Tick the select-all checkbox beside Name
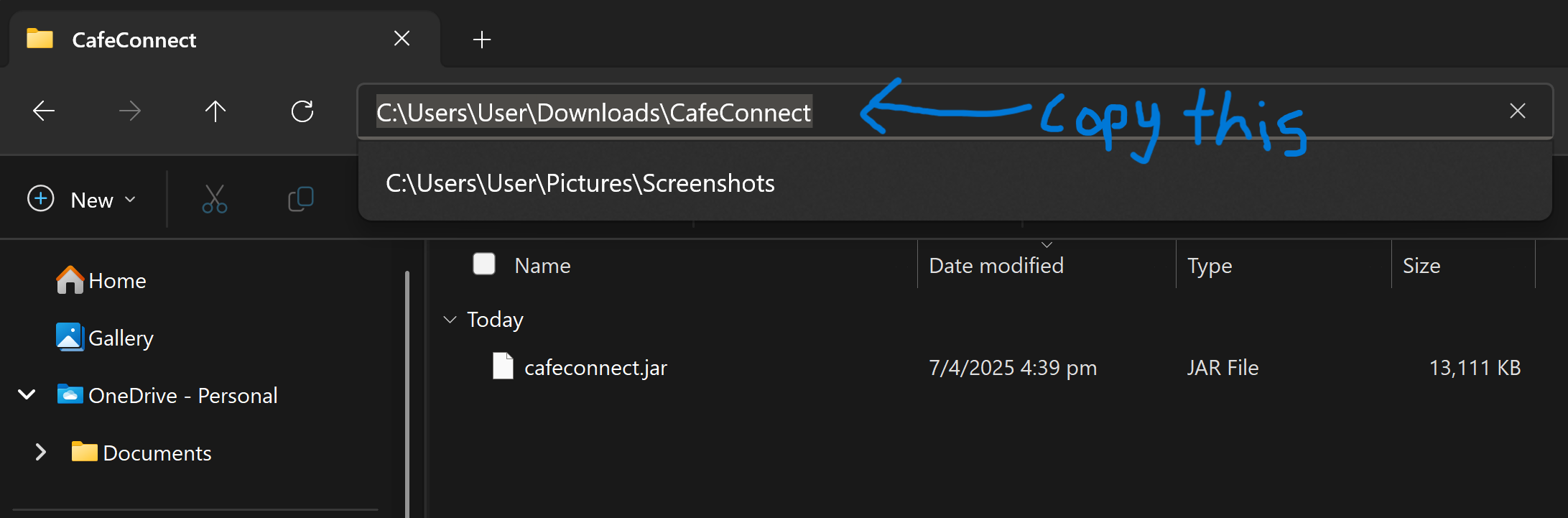1568x518 pixels. tap(484, 264)
